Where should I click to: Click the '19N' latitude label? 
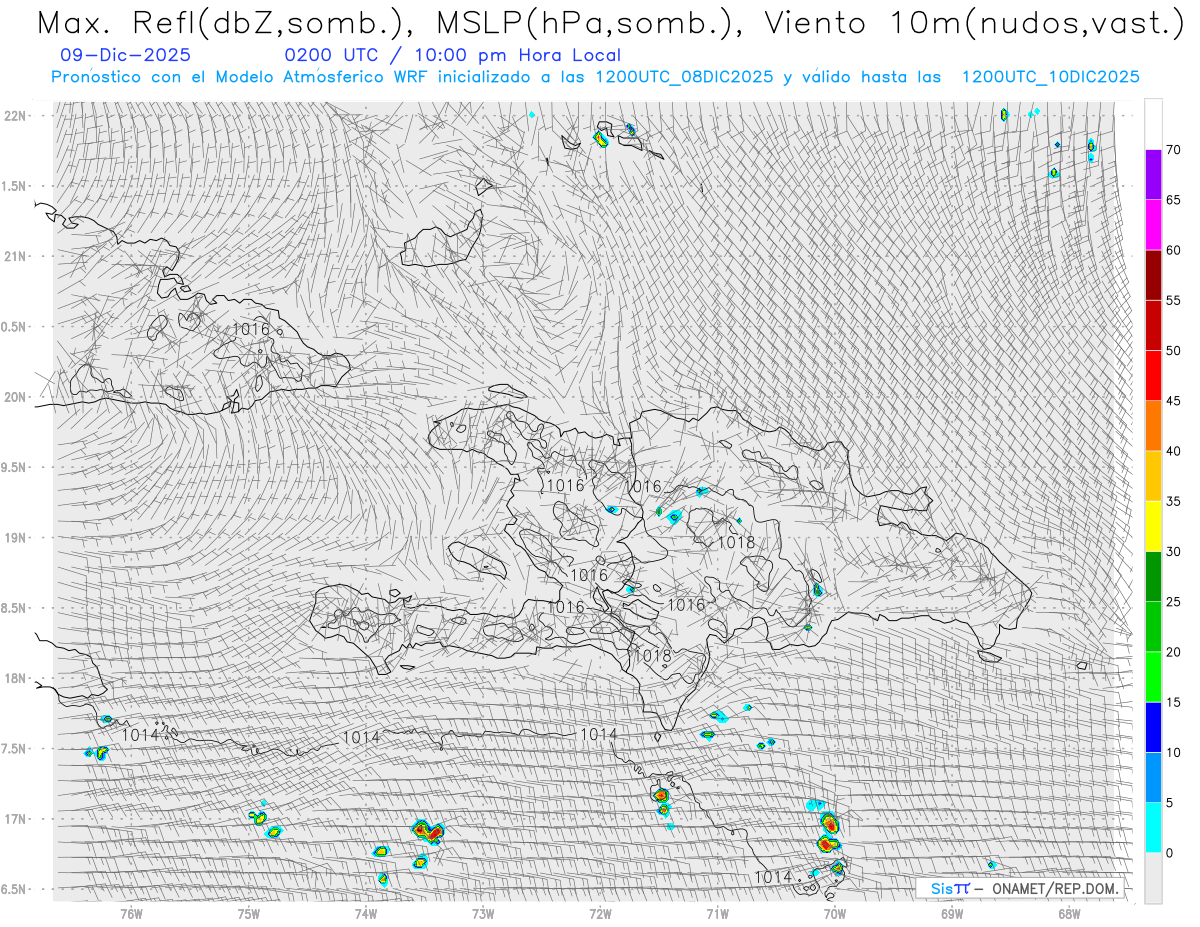click(16, 538)
